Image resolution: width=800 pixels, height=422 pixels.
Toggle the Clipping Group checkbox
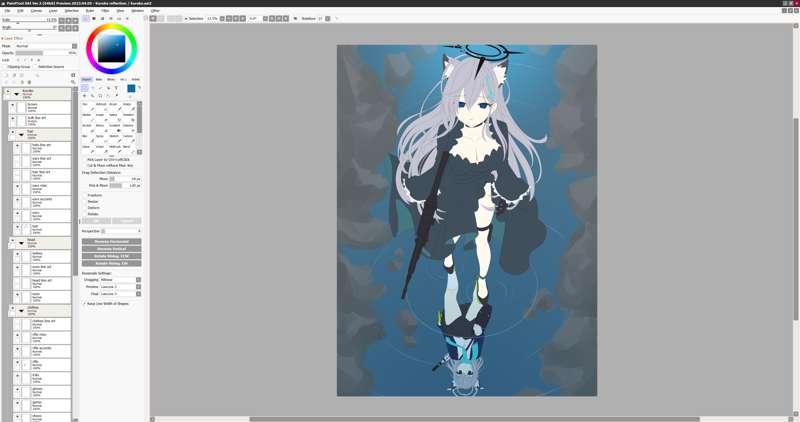pos(16,67)
